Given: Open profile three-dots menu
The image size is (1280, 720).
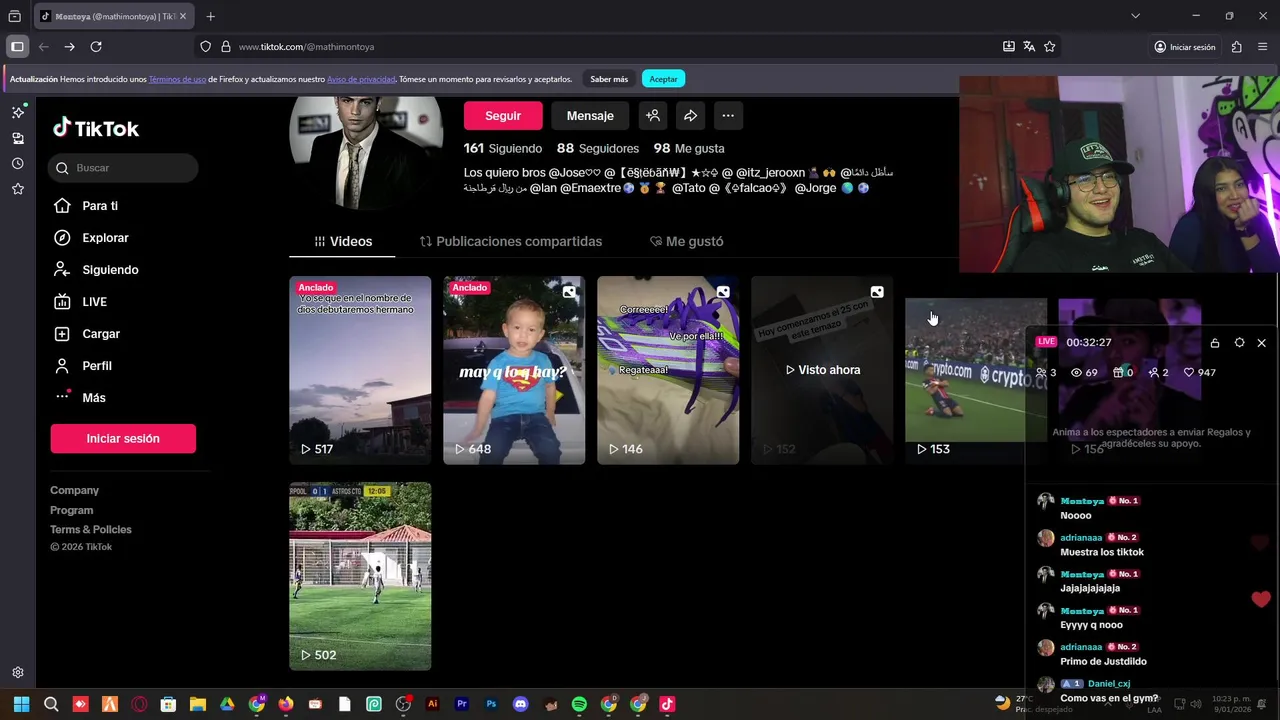Looking at the screenshot, I should (728, 116).
